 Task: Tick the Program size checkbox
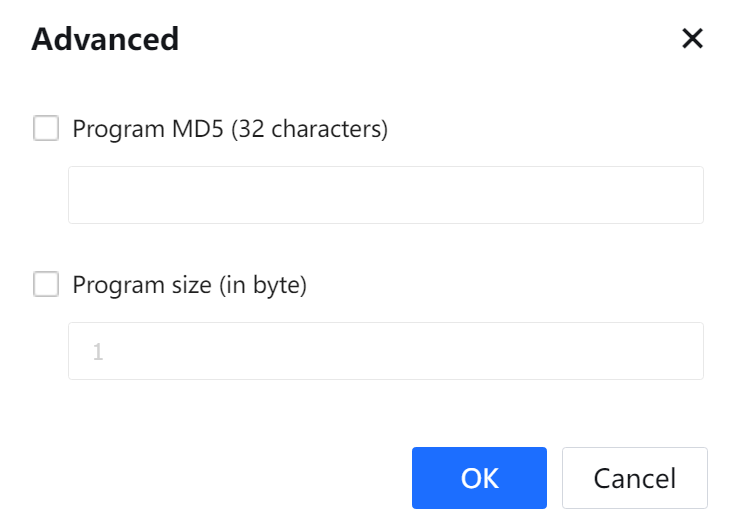(46, 285)
